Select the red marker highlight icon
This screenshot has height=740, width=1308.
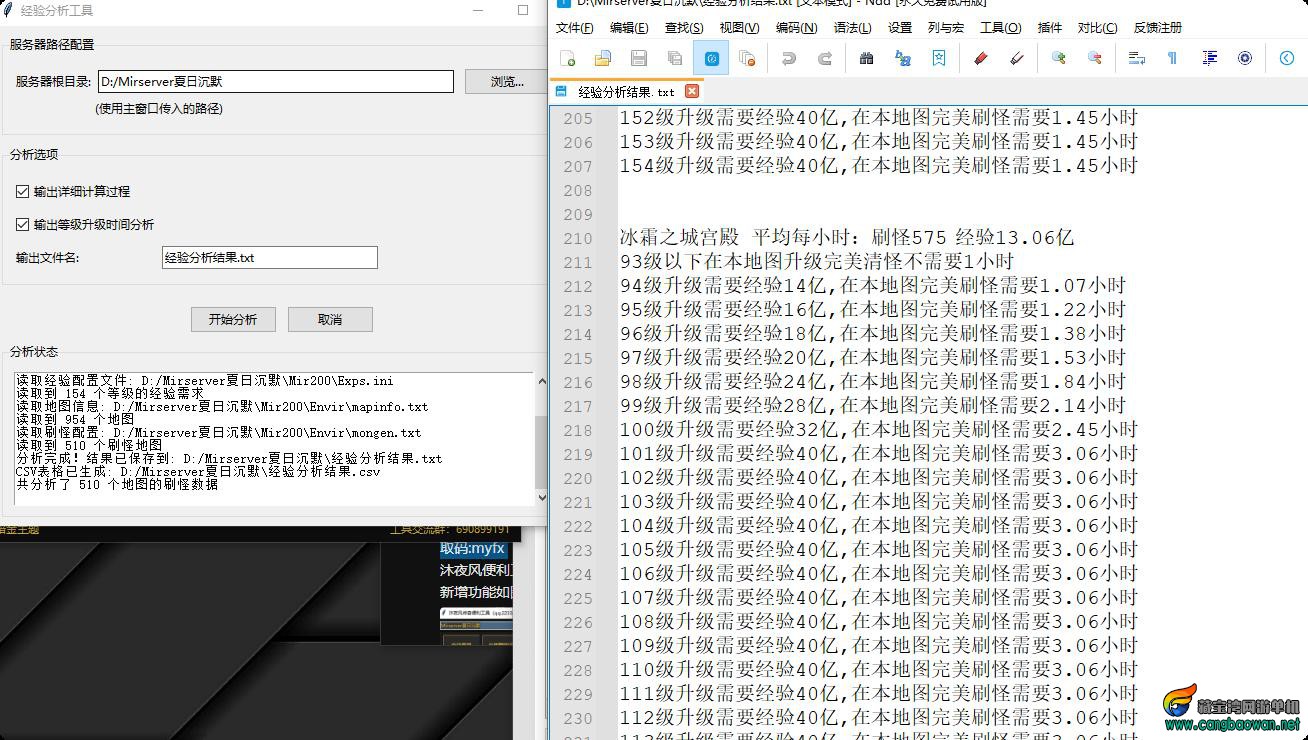click(981, 58)
